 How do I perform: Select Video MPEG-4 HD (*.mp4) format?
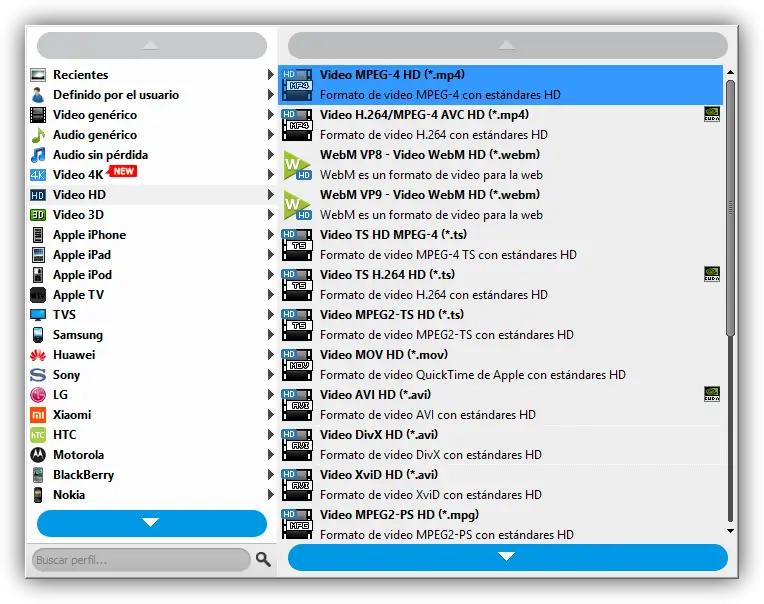[500, 85]
